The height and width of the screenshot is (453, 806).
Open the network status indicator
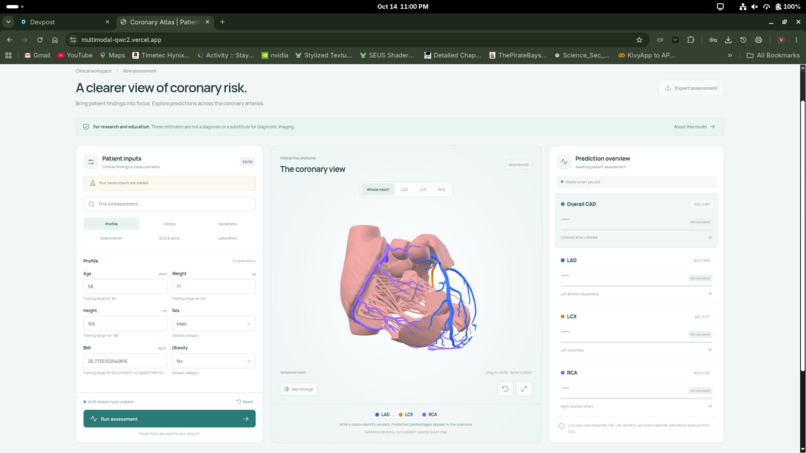coord(742,7)
